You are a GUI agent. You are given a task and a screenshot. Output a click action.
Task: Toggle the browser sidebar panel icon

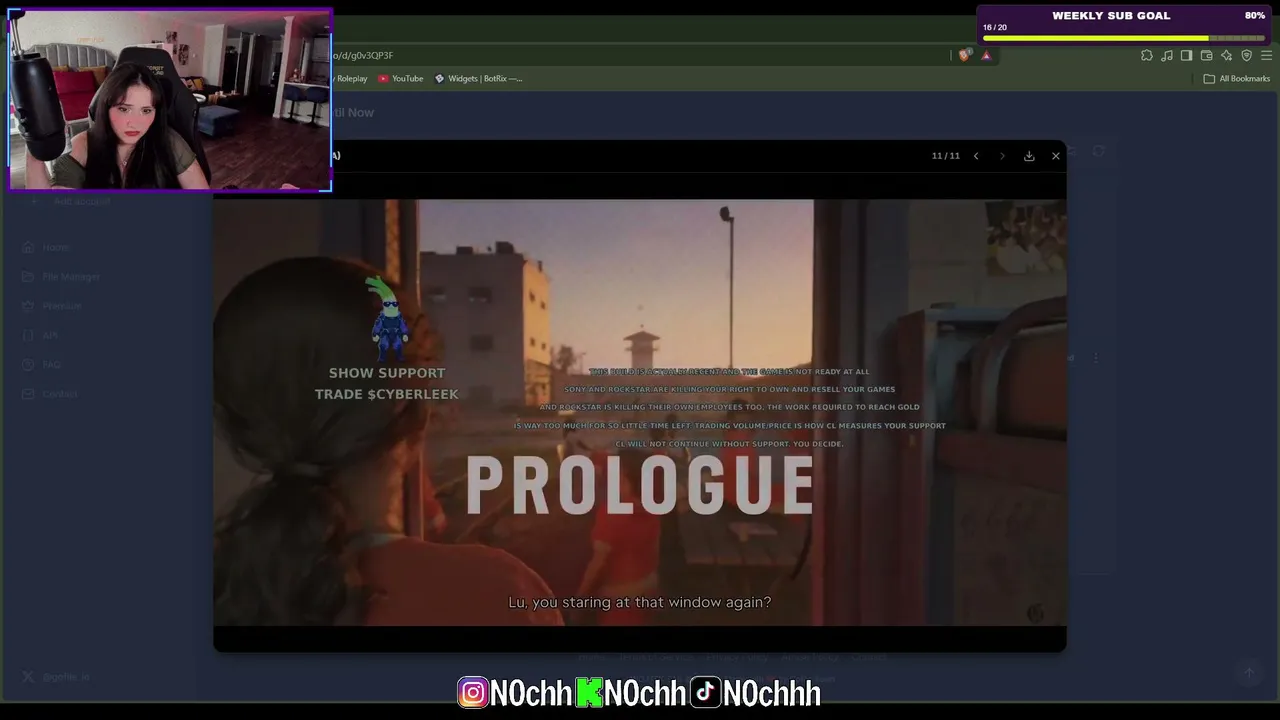point(1187,56)
